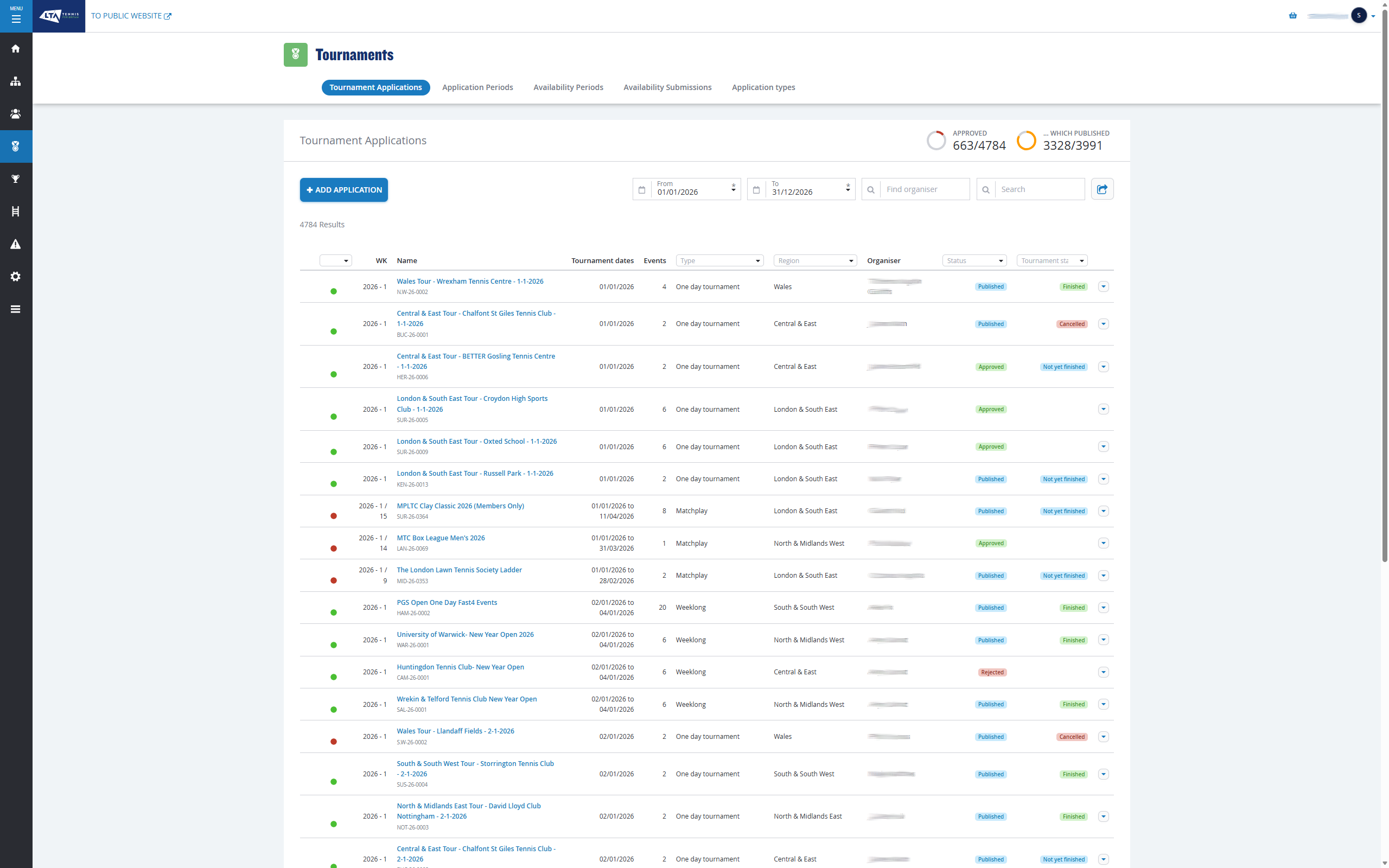Open the warning triangle sidebar icon
This screenshot has width=1389, height=868.
pyautogui.click(x=16, y=244)
